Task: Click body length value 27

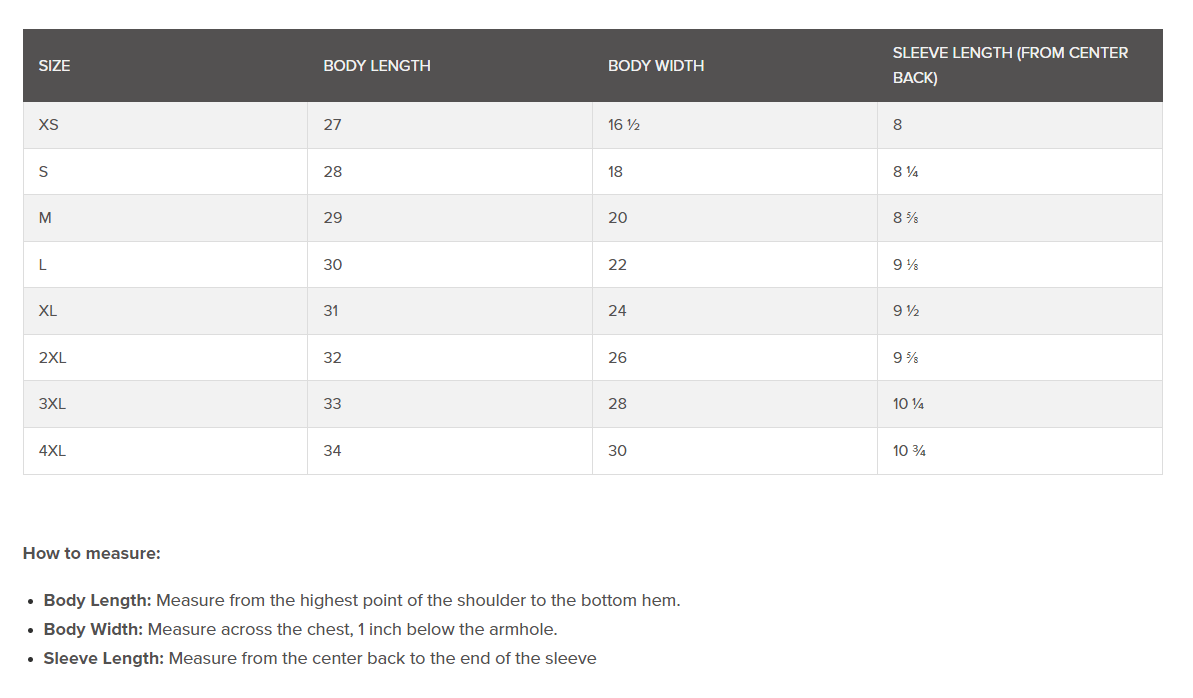Action: pos(333,125)
